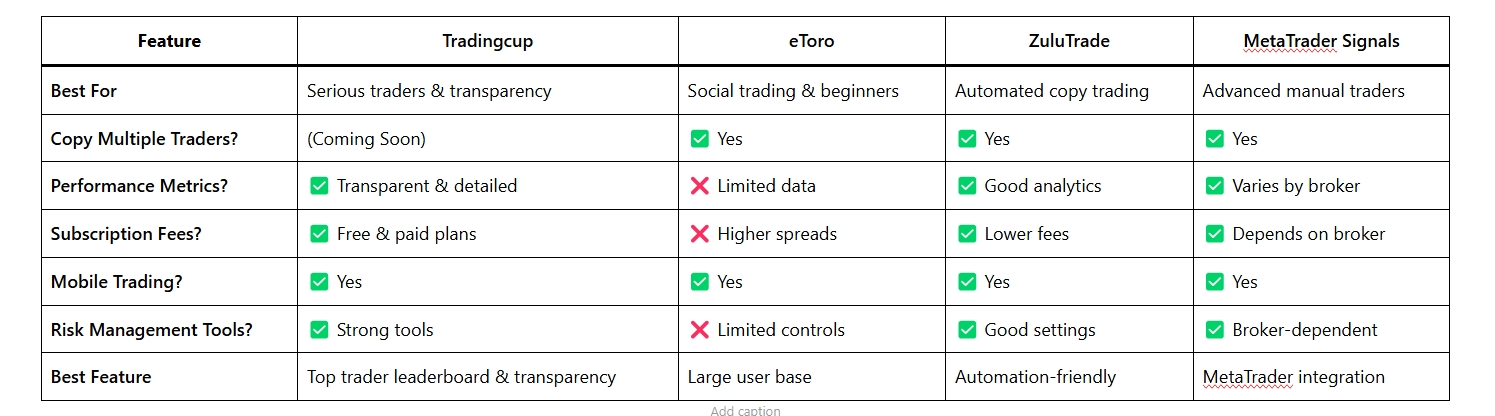Click the "Top trader leaderboard & transparency" cell
The height and width of the screenshot is (416, 1495).
point(461,377)
